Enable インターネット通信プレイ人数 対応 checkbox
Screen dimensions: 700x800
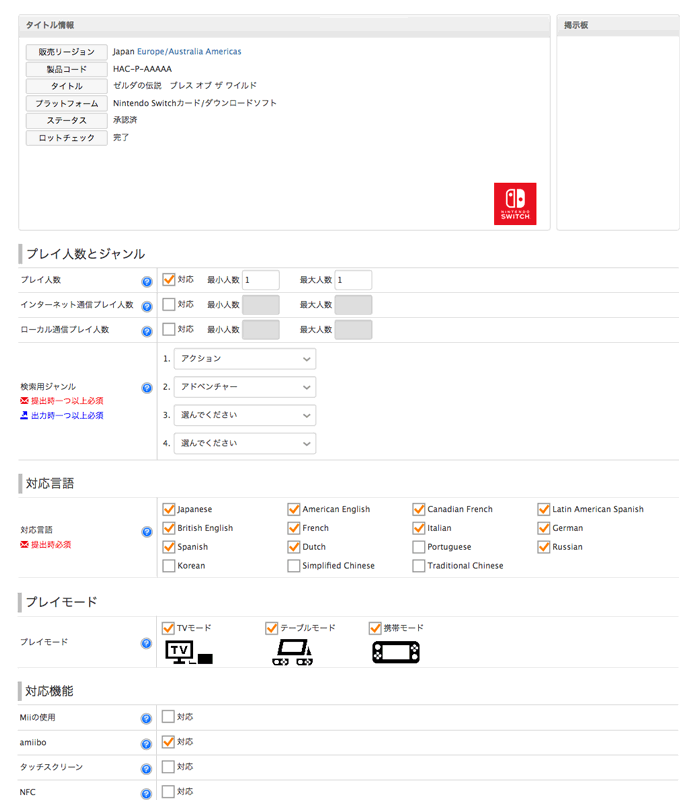(x=169, y=304)
